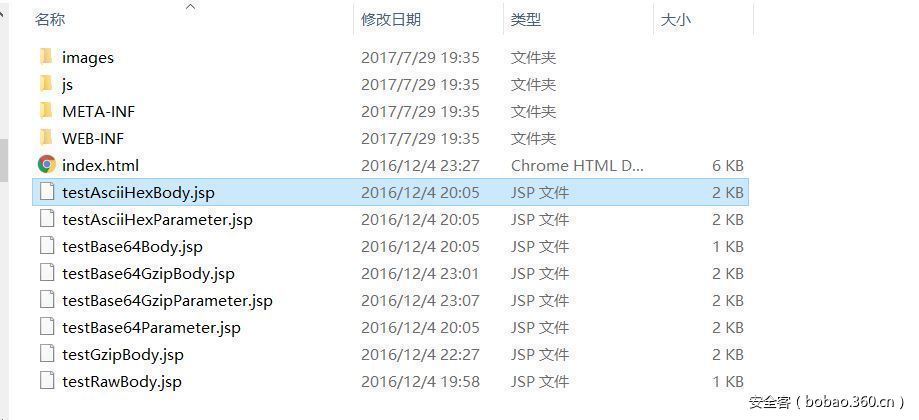This screenshot has width=919, height=420.
Task: Toggle the sort arrow above 名称
Action: [191, 6]
